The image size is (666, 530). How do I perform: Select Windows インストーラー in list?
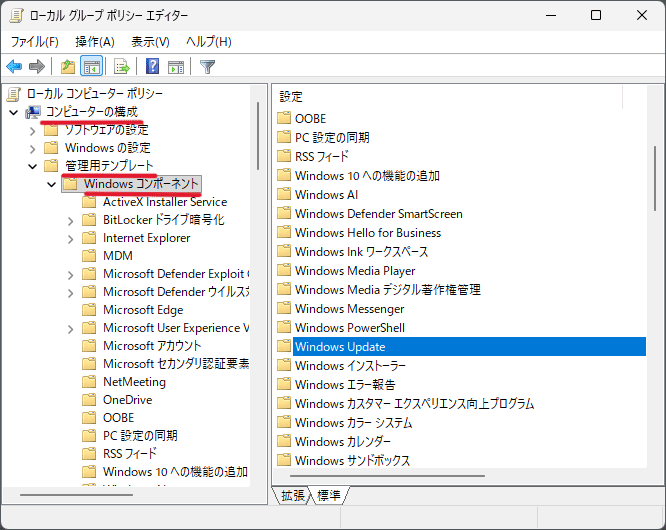point(350,366)
